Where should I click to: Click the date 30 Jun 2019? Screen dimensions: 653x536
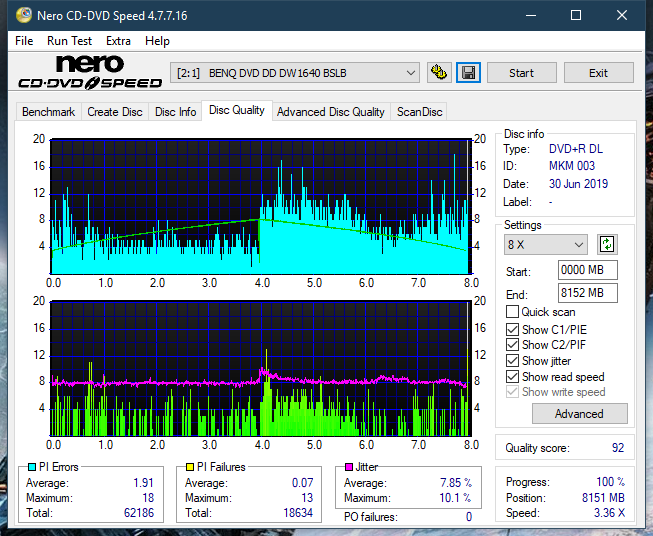click(x=578, y=184)
